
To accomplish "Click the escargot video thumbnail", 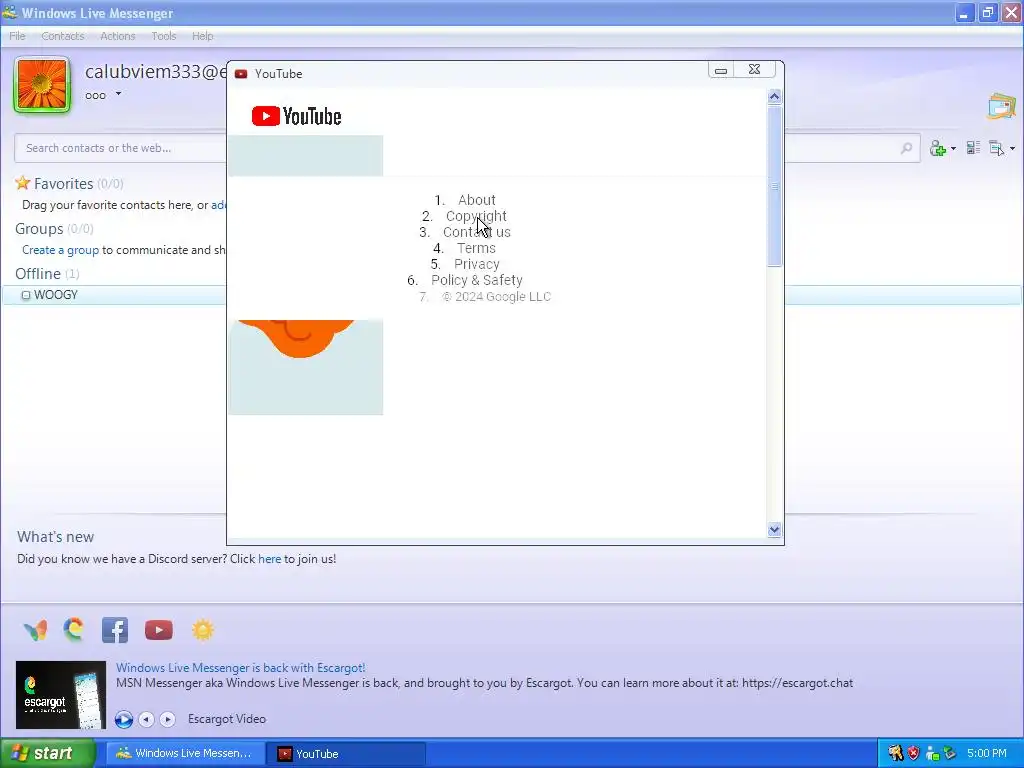I will tap(61, 695).
